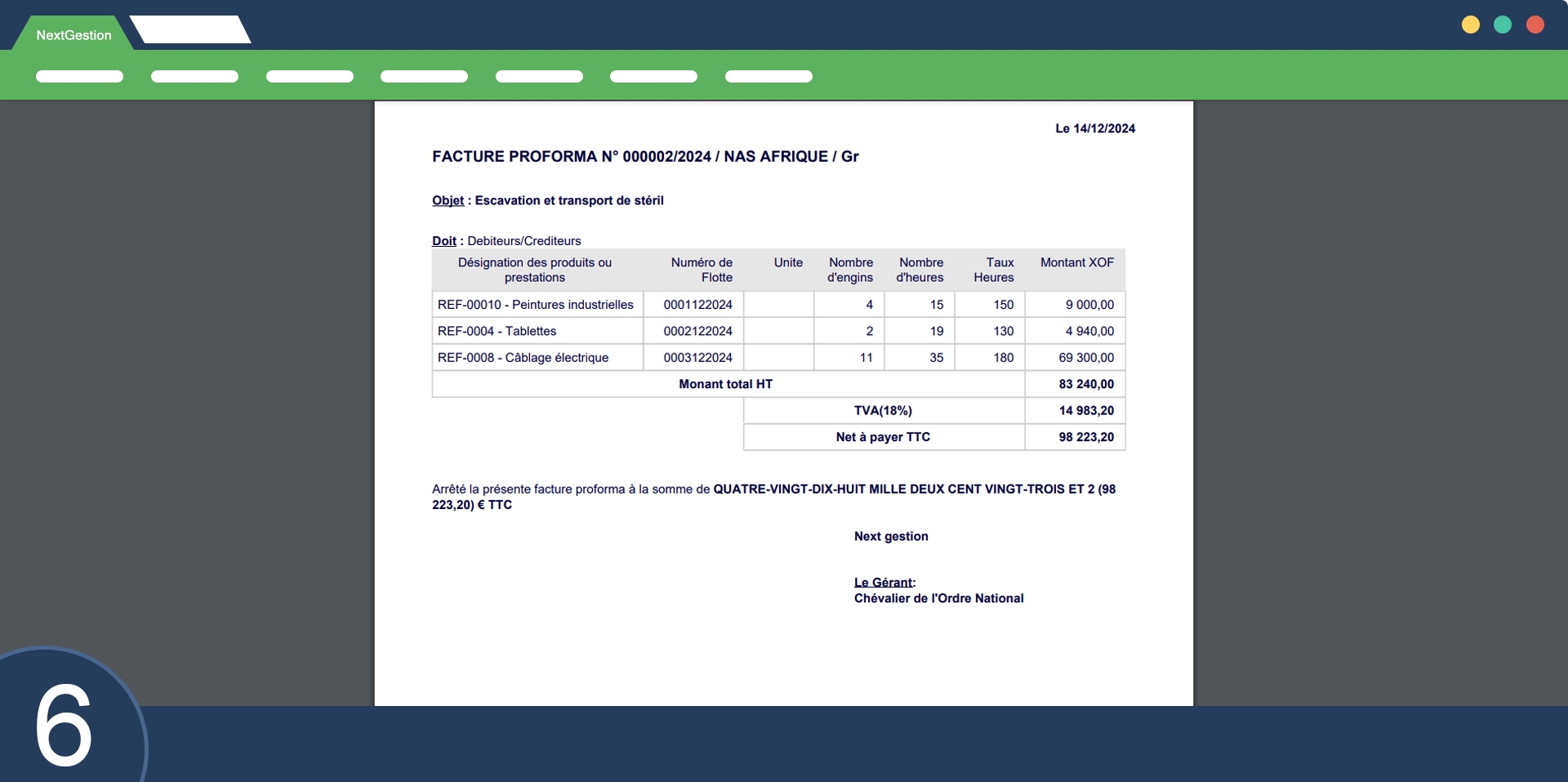This screenshot has width=1568, height=782.
Task: Select the REF-00010 Peintures industrielles cell
Action: point(536,305)
